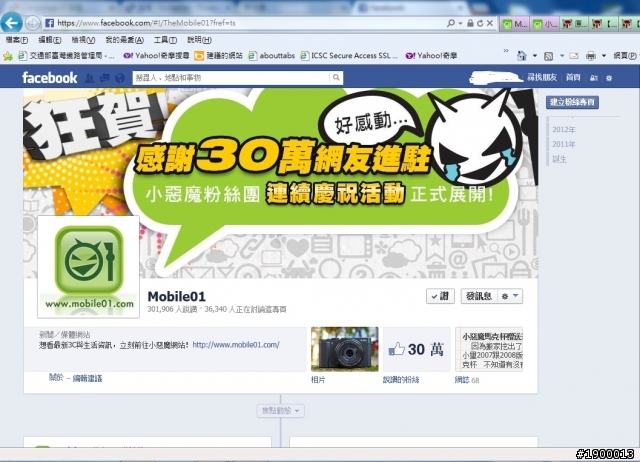The height and width of the screenshot is (462, 640).
Task: Open the 檢視(V) menu
Action: point(83,40)
